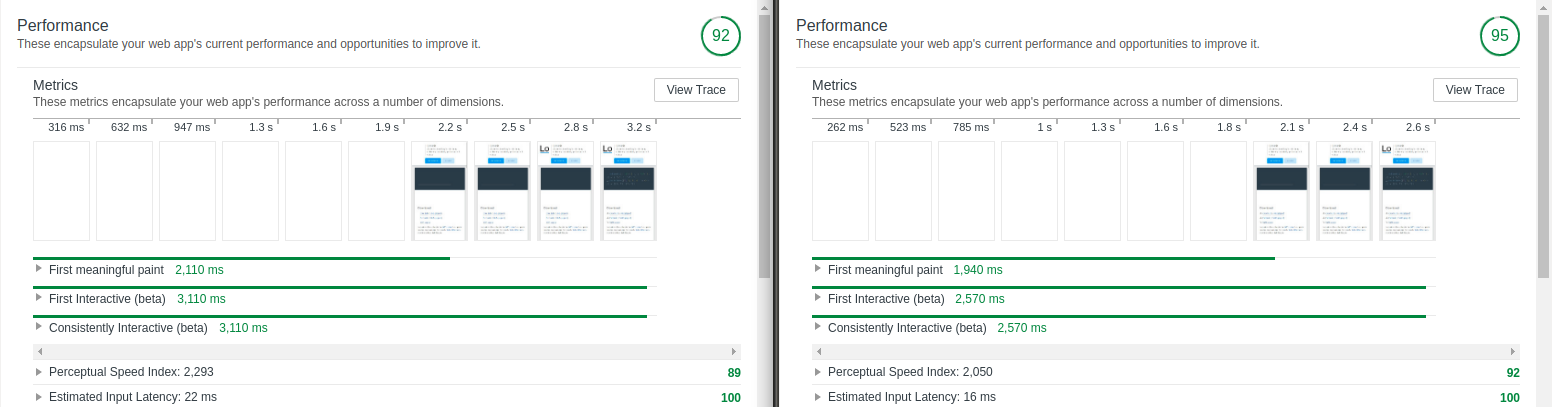Screen dimensions: 1552x407
Task: Expand First meaningful paint 2,110 ms metric
Action: click(39, 269)
